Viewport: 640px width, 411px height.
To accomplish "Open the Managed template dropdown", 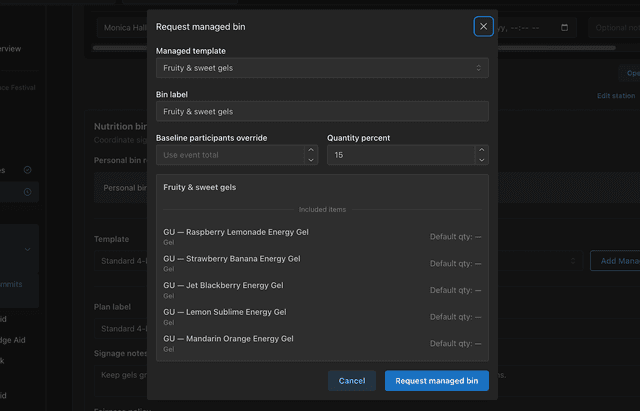I will tap(322, 68).
